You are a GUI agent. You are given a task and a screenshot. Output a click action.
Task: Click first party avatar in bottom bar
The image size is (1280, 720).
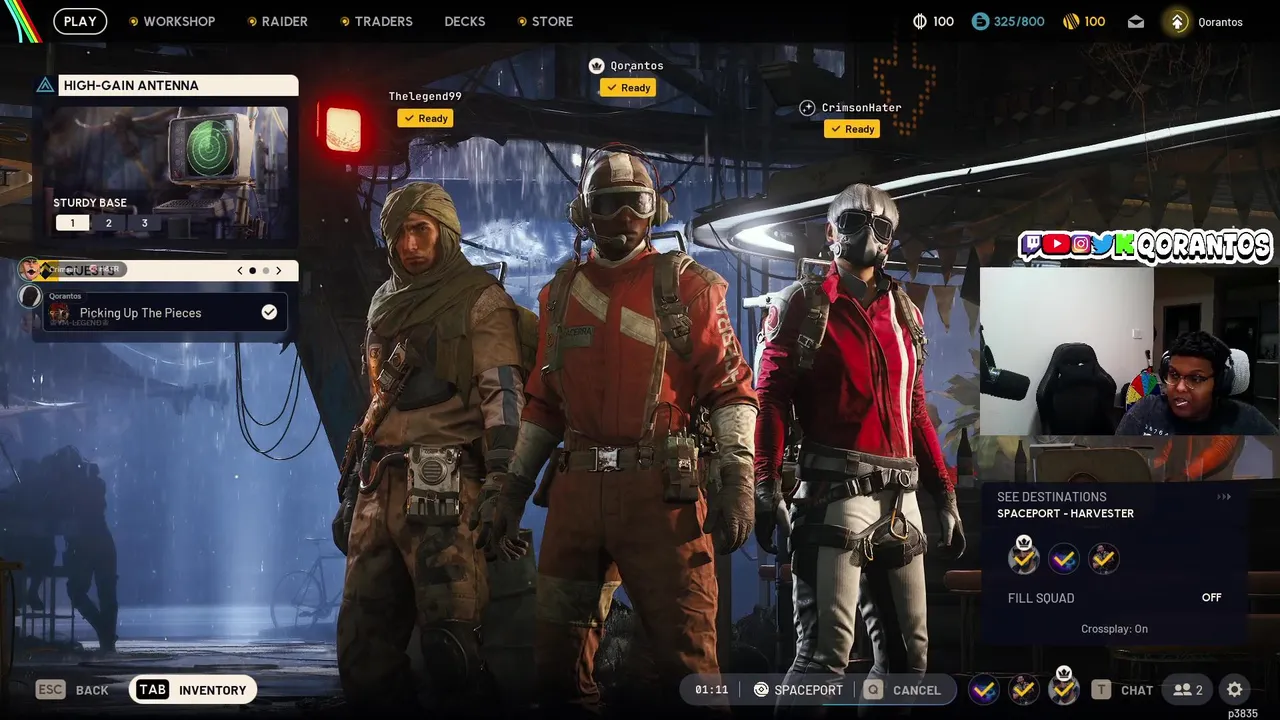tap(984, 690)
